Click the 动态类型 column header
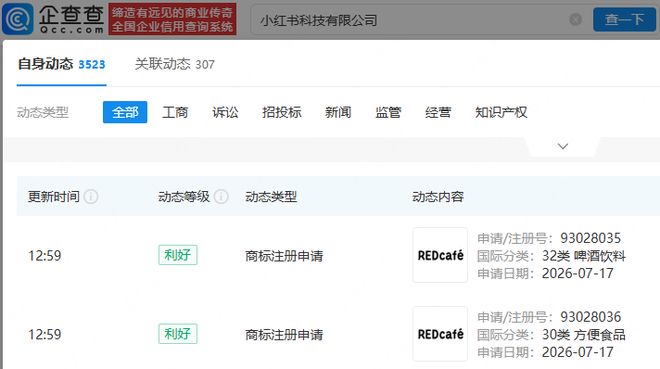The width and height of the screenshot is (660, 369). [x=271, y=196]
